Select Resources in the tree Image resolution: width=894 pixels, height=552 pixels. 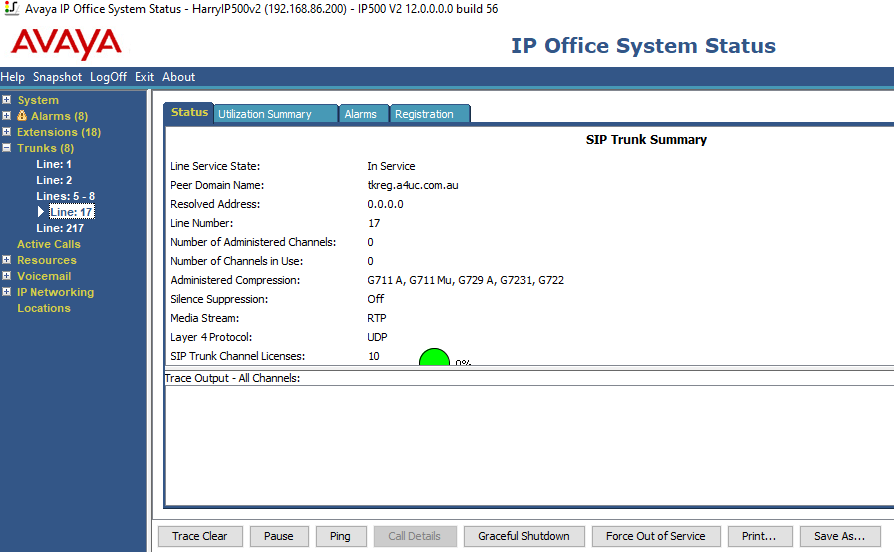47,260
